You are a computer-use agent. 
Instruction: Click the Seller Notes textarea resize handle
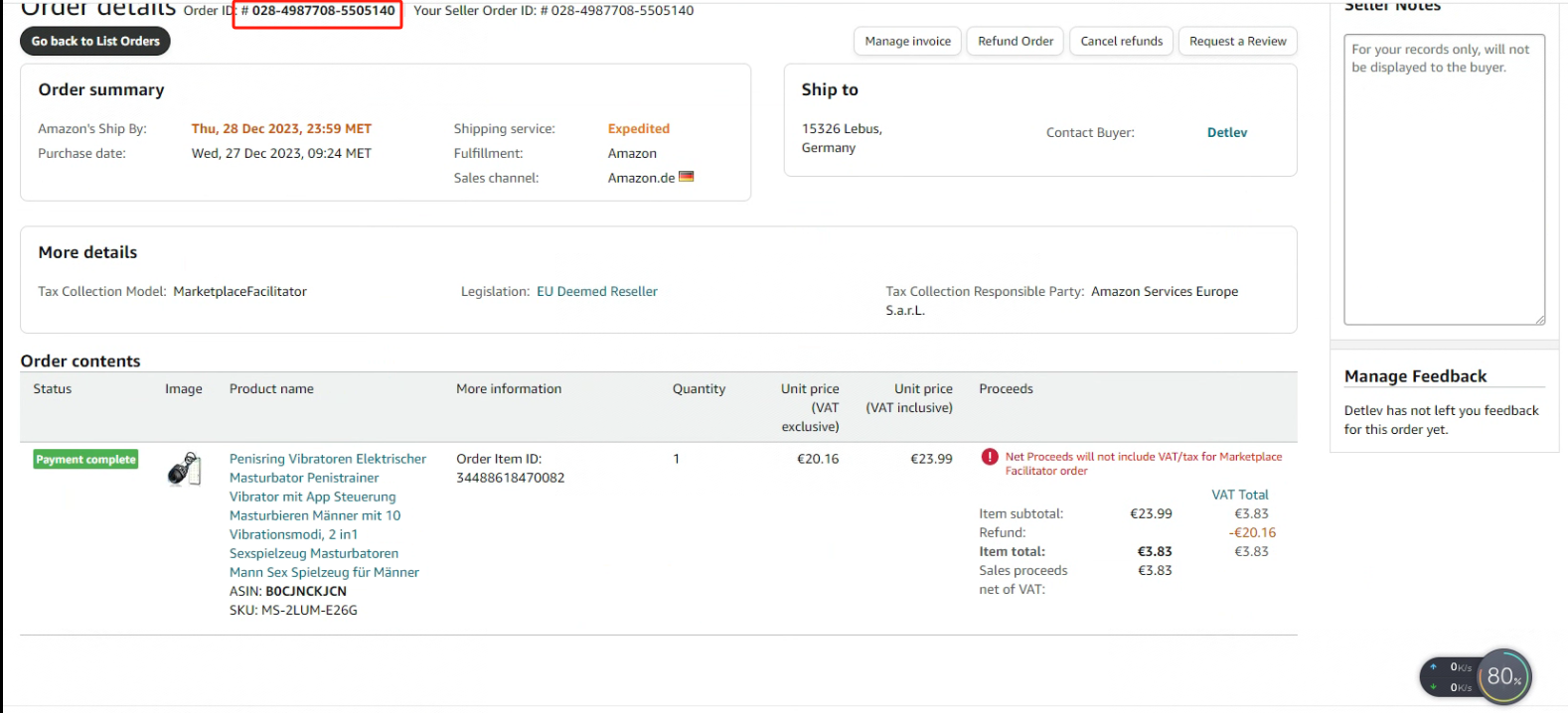[1539, 319]
